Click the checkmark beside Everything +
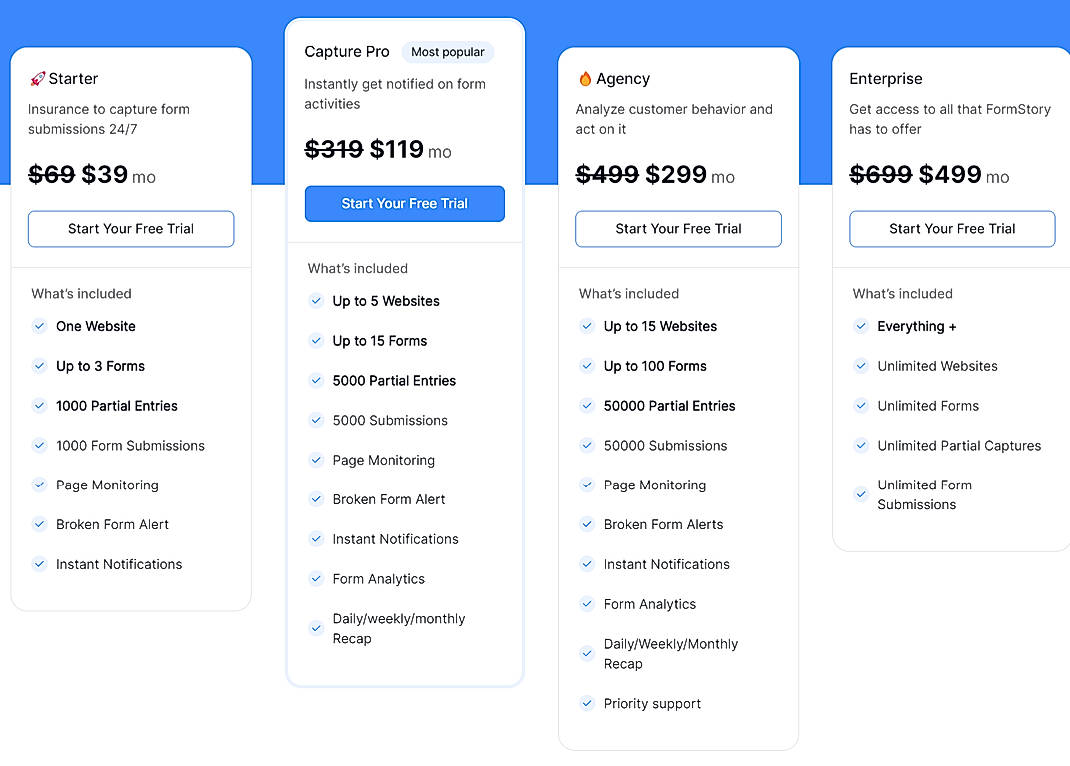The height and width of the screenshot is (766, 1070). 860,326
